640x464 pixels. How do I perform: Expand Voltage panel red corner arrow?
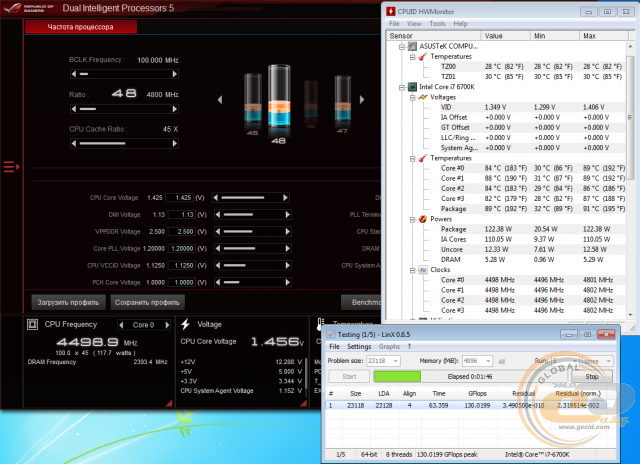tap(303, 403)
